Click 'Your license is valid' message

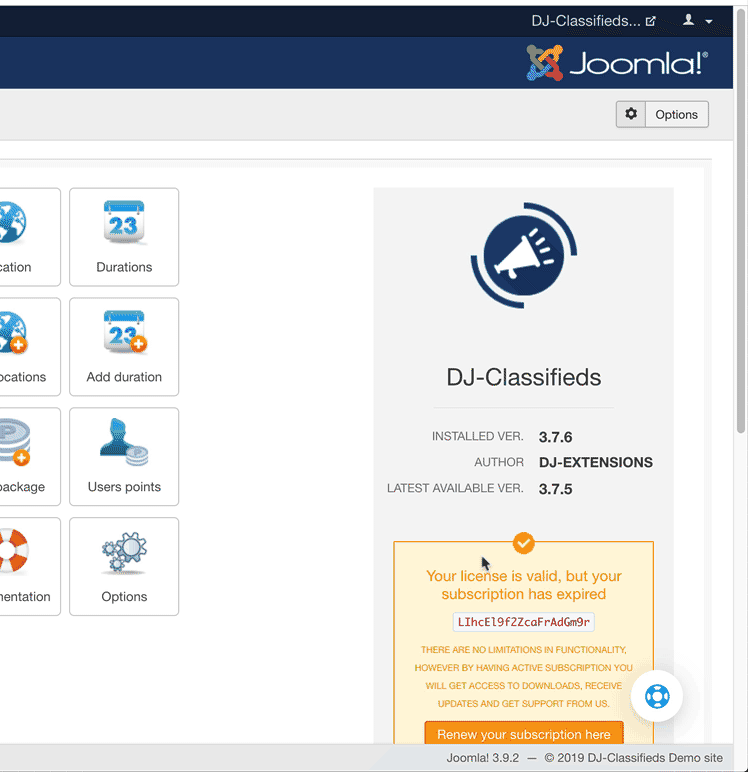tap(523, 585)
